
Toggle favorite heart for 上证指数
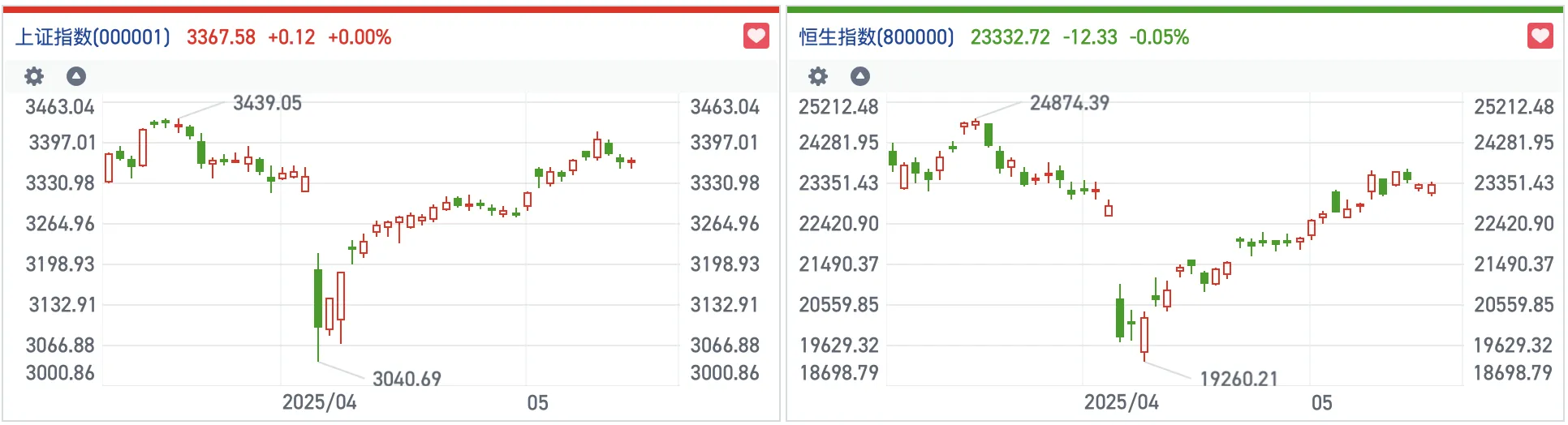pos(756,36)
